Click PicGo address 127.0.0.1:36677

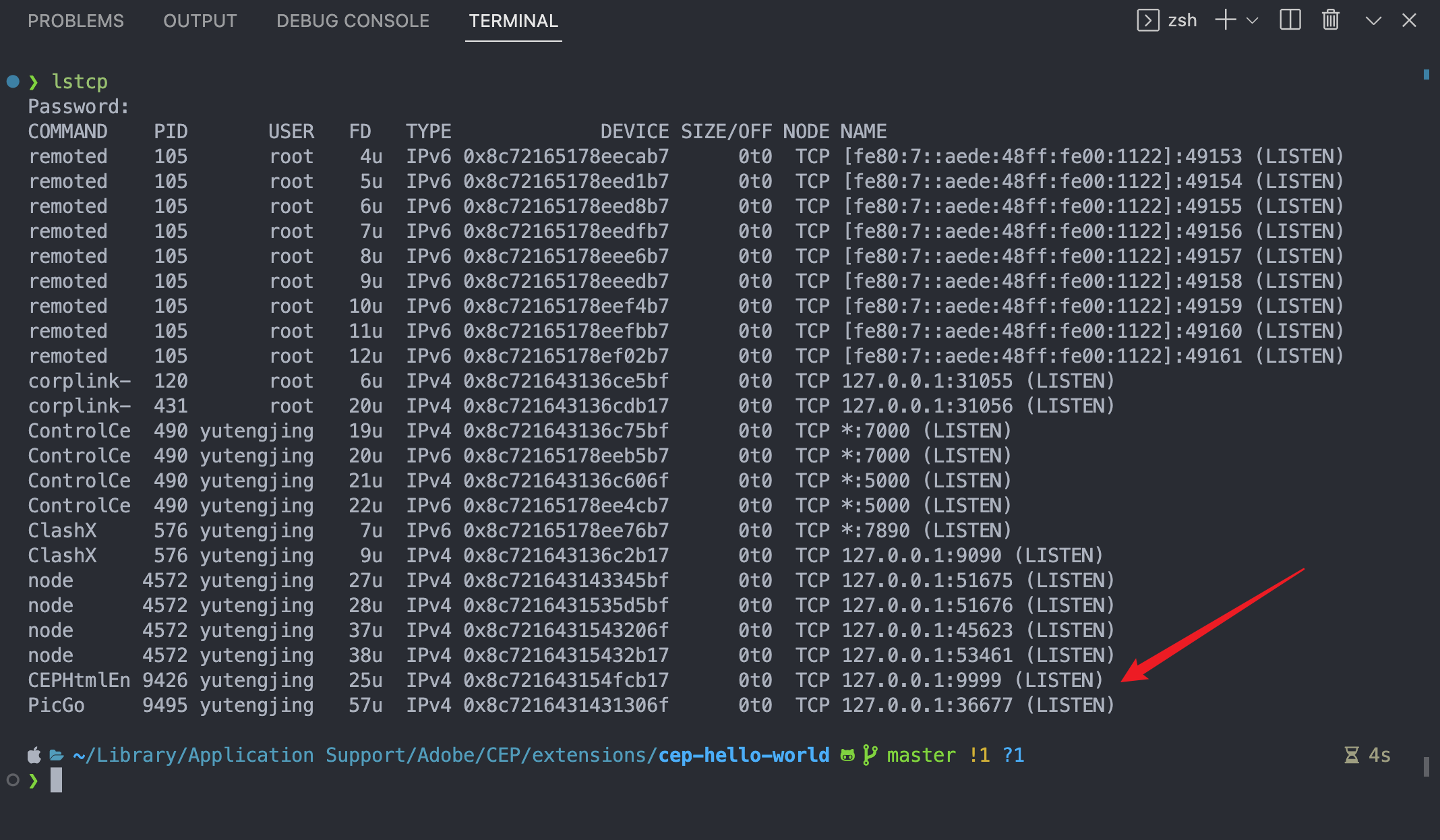coord(927,705)
